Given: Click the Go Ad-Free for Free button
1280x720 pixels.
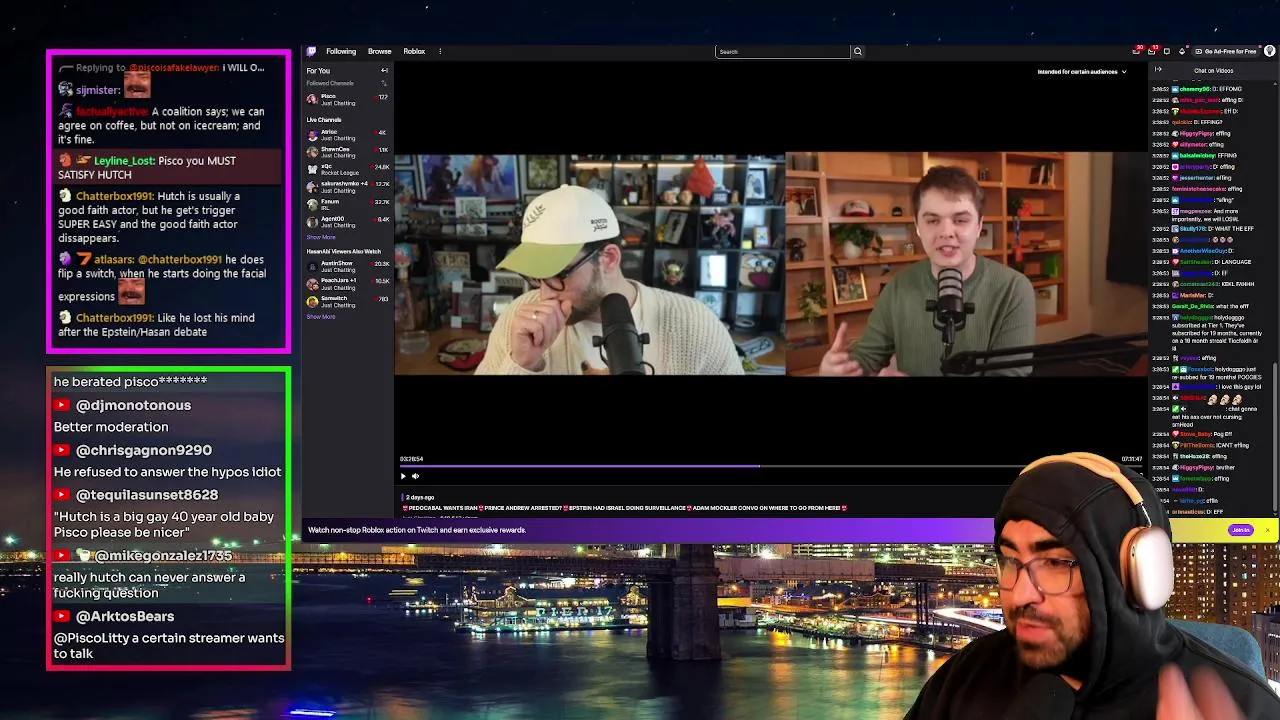Looking at the screenshot, I should click(x=1226, y=51).
